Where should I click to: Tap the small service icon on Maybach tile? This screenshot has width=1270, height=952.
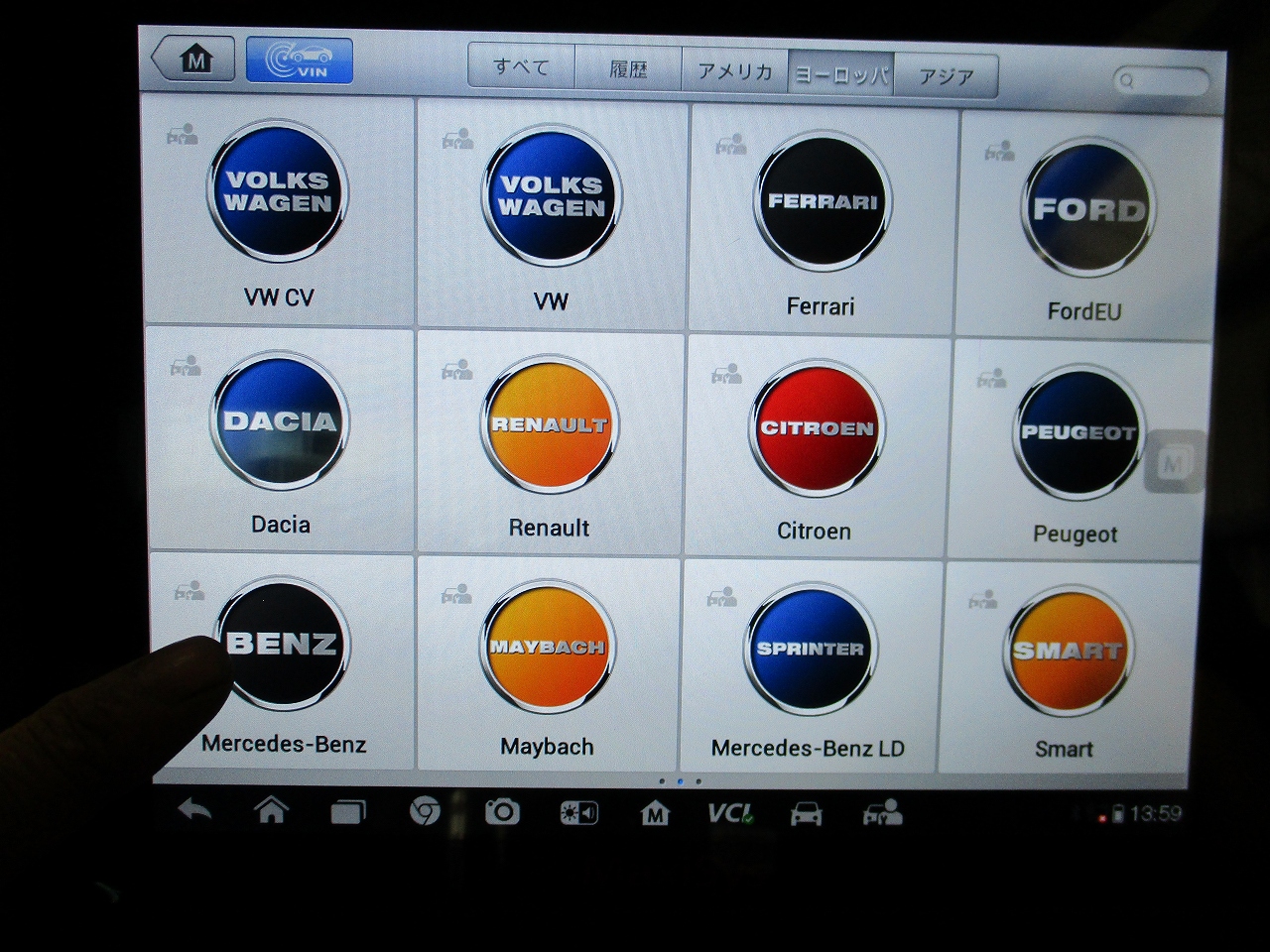click(x=457, y=595)
